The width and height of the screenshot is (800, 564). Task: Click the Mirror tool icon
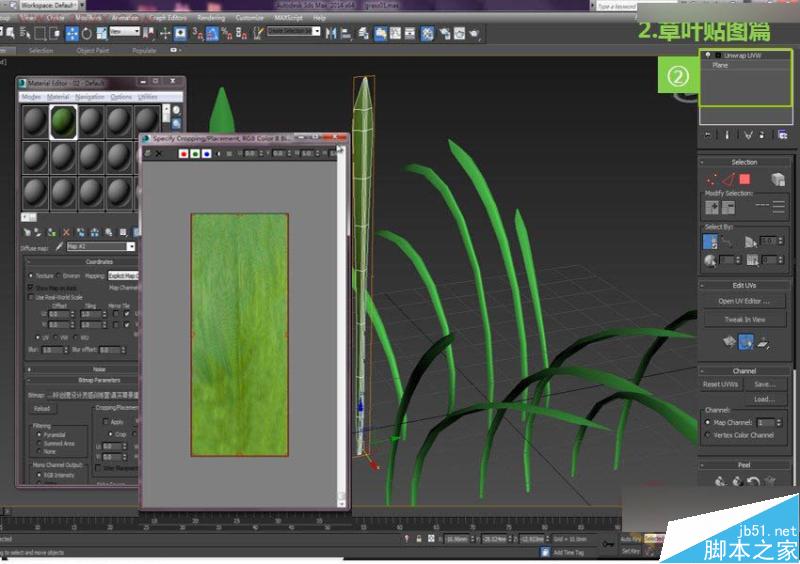tap(331, 34)
